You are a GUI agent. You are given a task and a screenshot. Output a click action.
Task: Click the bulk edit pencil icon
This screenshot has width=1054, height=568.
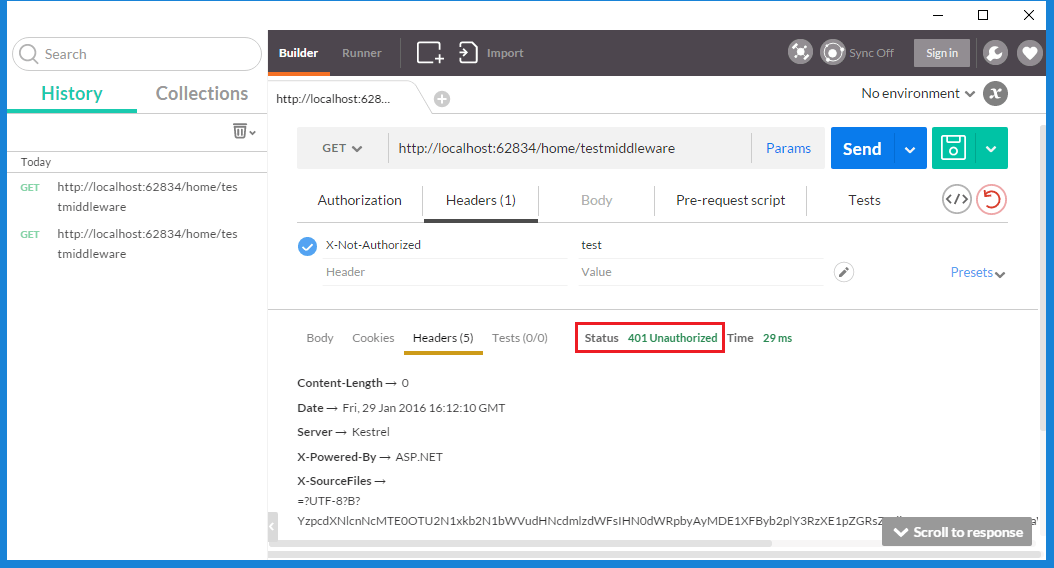844,272
